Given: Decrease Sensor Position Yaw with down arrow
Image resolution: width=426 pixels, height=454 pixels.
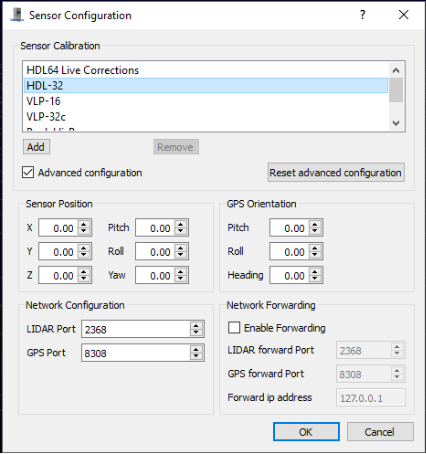Looking at the screenshot, I should (x=180, y=279).
